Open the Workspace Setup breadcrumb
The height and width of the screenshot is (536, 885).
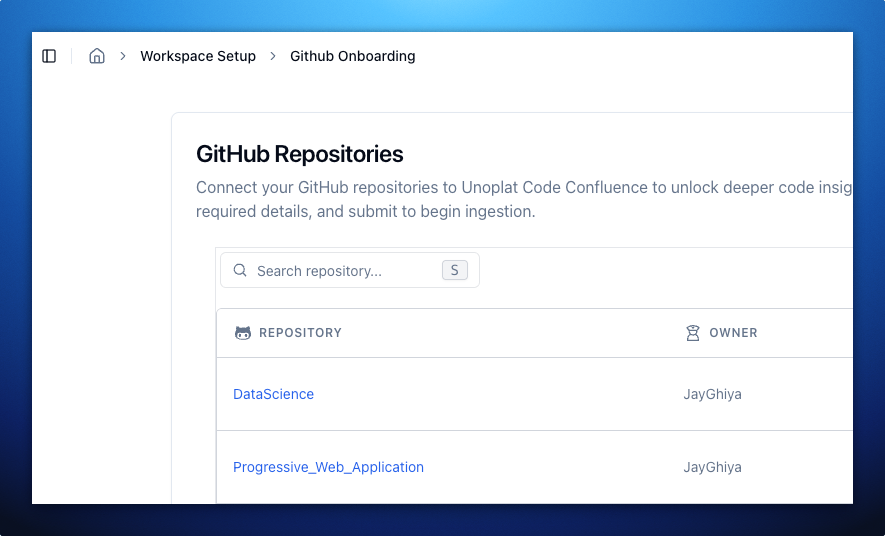point(198,56)
